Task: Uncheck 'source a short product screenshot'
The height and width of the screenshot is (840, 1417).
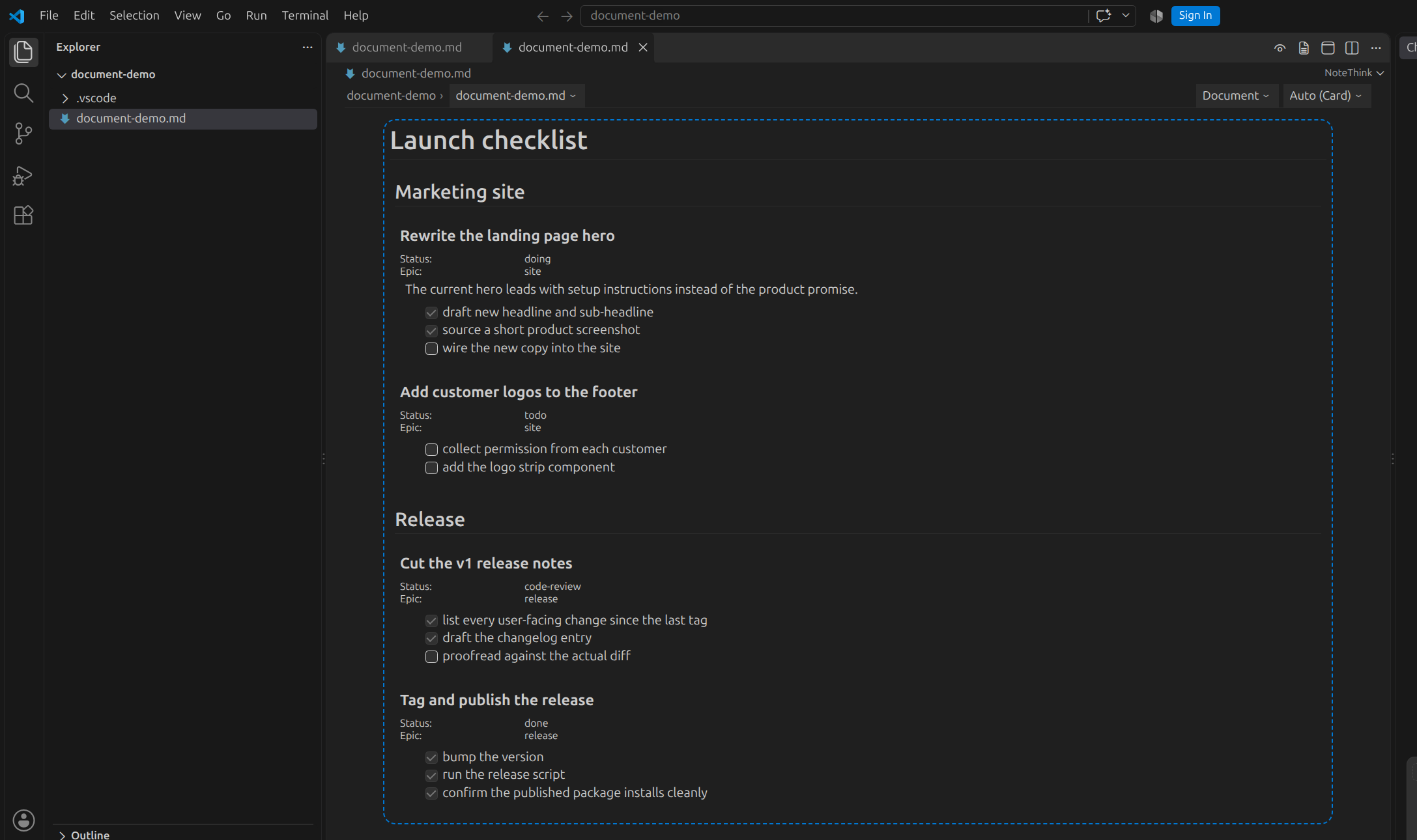Action: point(431,331)
